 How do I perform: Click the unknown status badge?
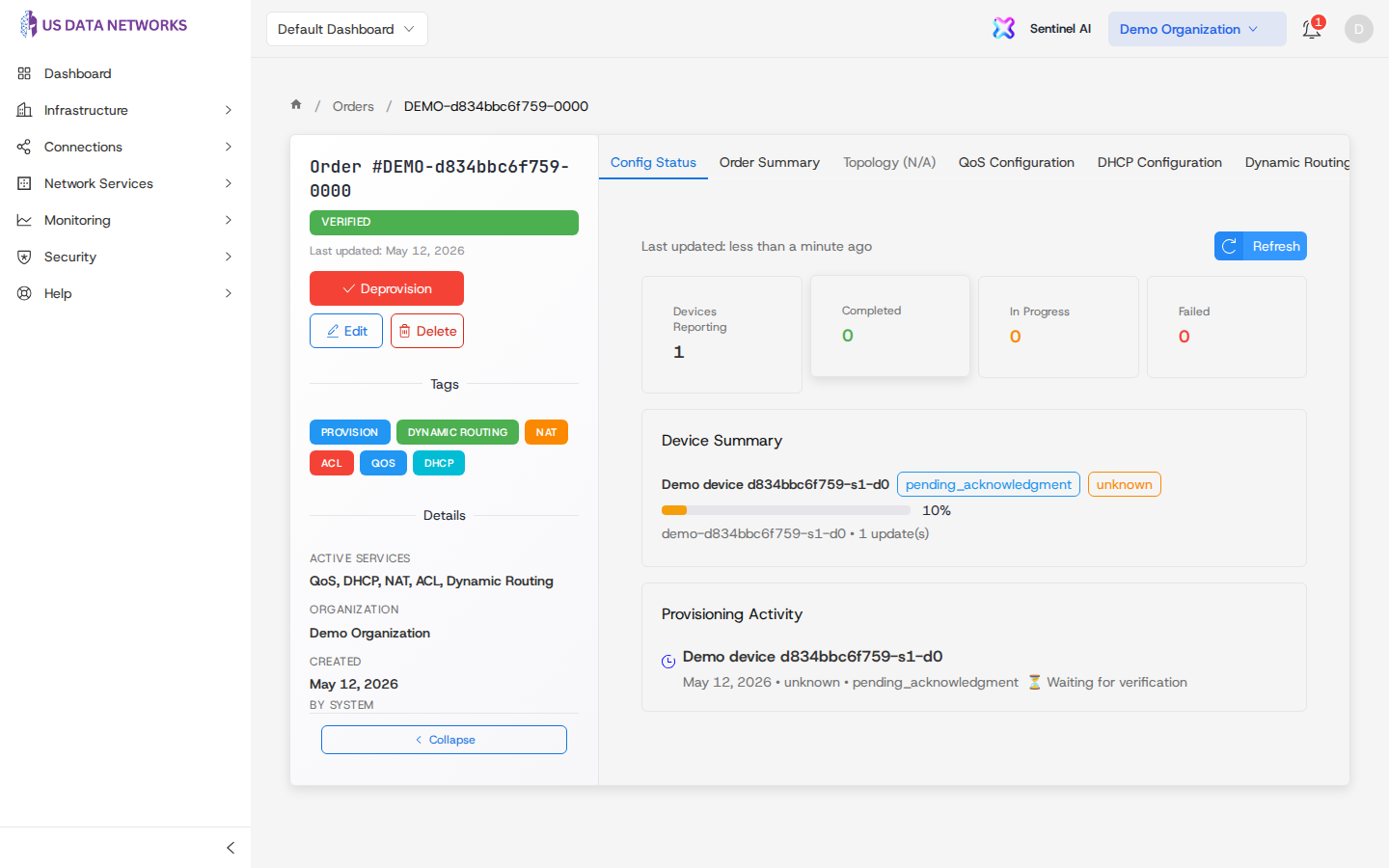[x=1125, y=484]
